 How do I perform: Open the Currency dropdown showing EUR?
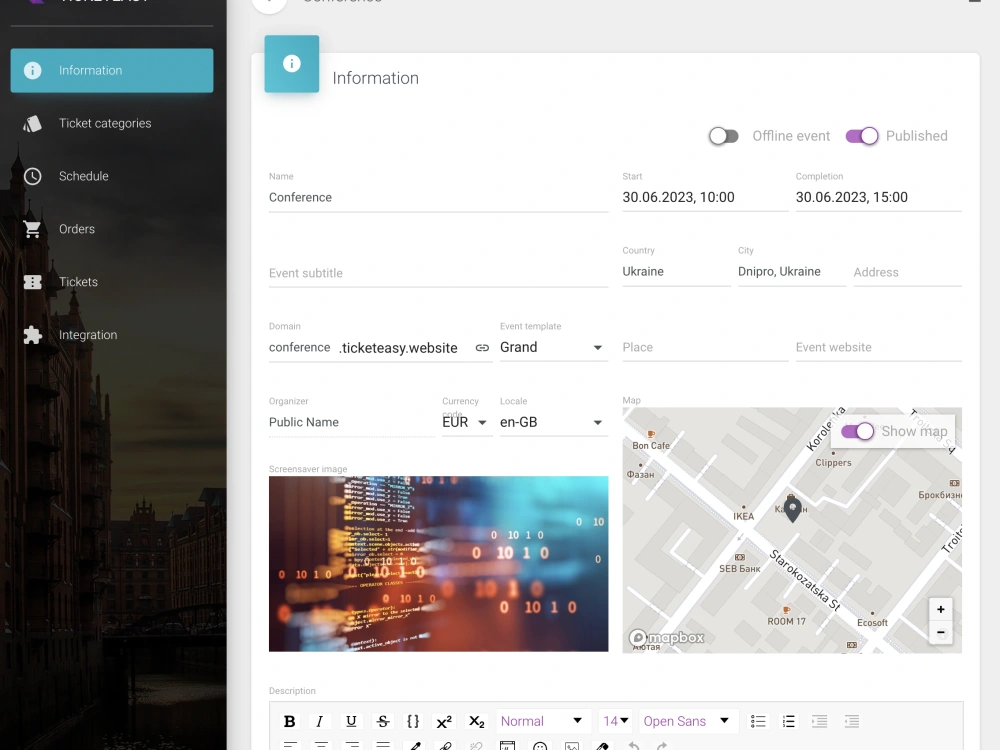(467, 422)
